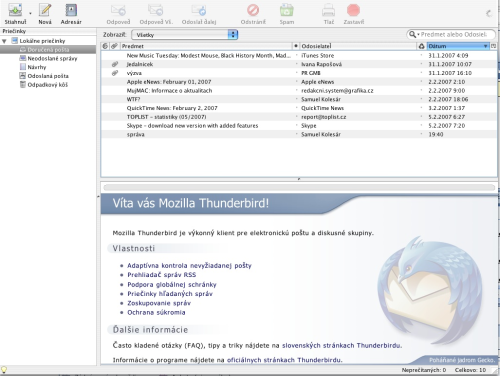Click the Tlač print icon

point(329,10)
